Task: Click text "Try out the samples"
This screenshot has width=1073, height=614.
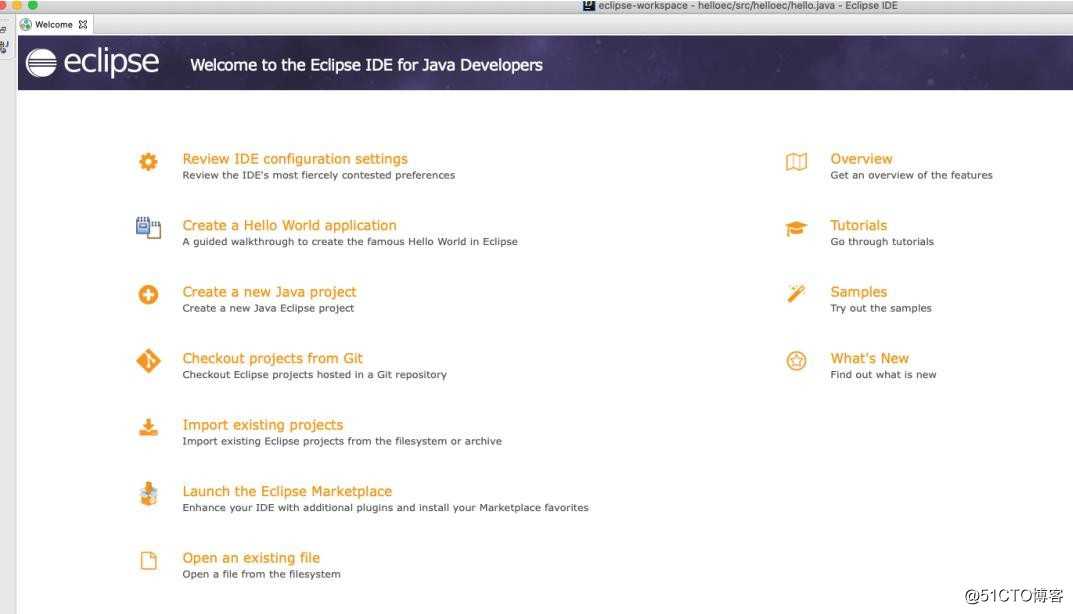Action: click(881, 308)
